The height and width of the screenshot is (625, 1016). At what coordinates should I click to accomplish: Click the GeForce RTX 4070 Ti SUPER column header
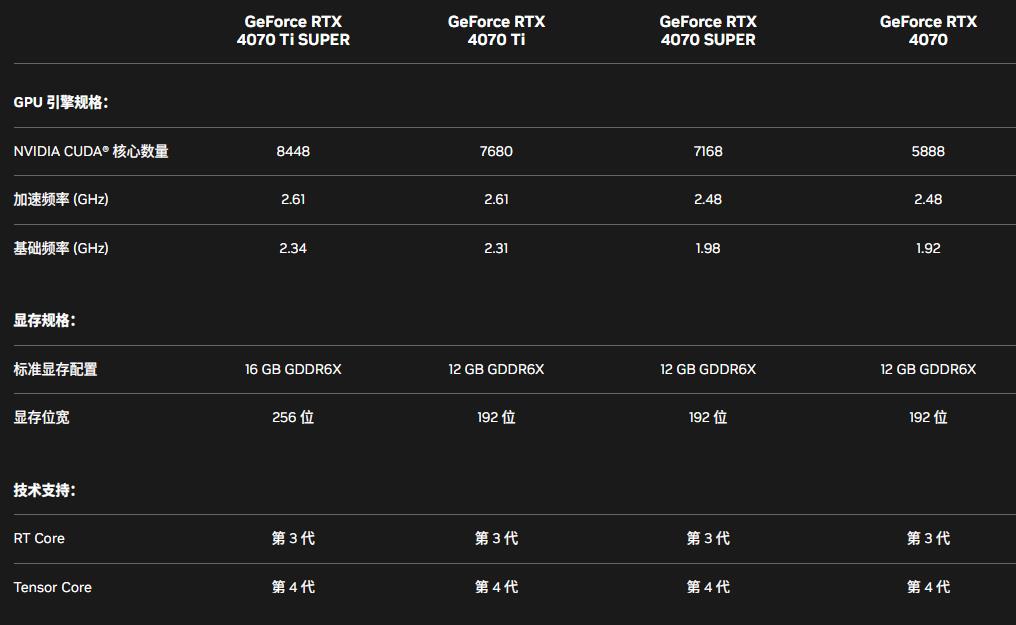(293, 31)
